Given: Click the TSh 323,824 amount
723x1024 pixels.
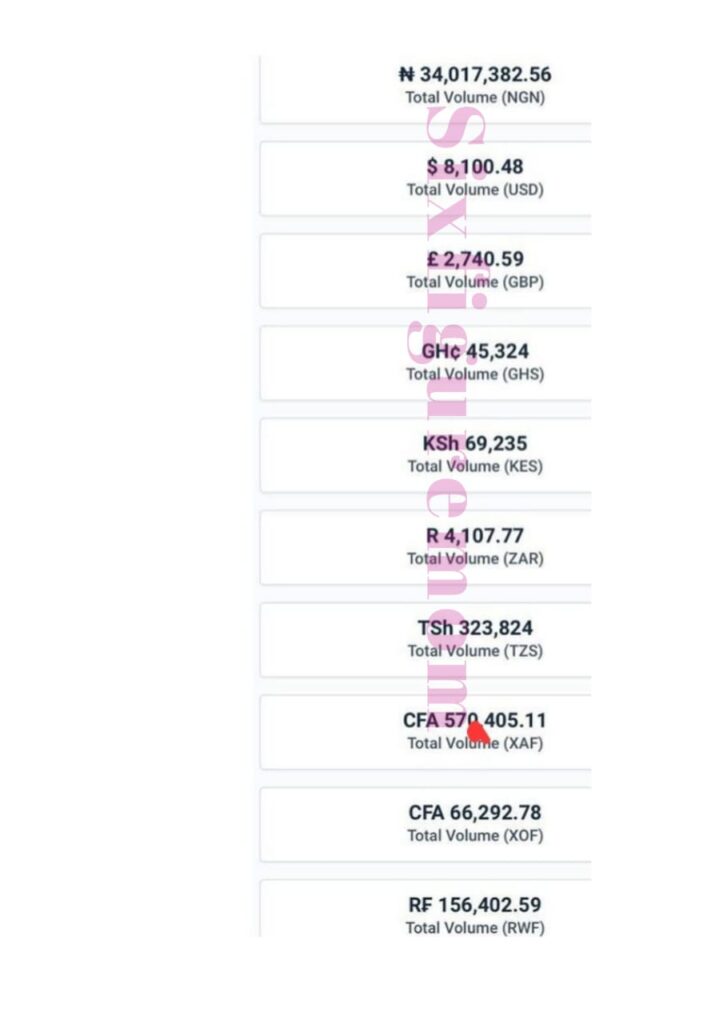Looking at the screenshot, I should point(475,628).
